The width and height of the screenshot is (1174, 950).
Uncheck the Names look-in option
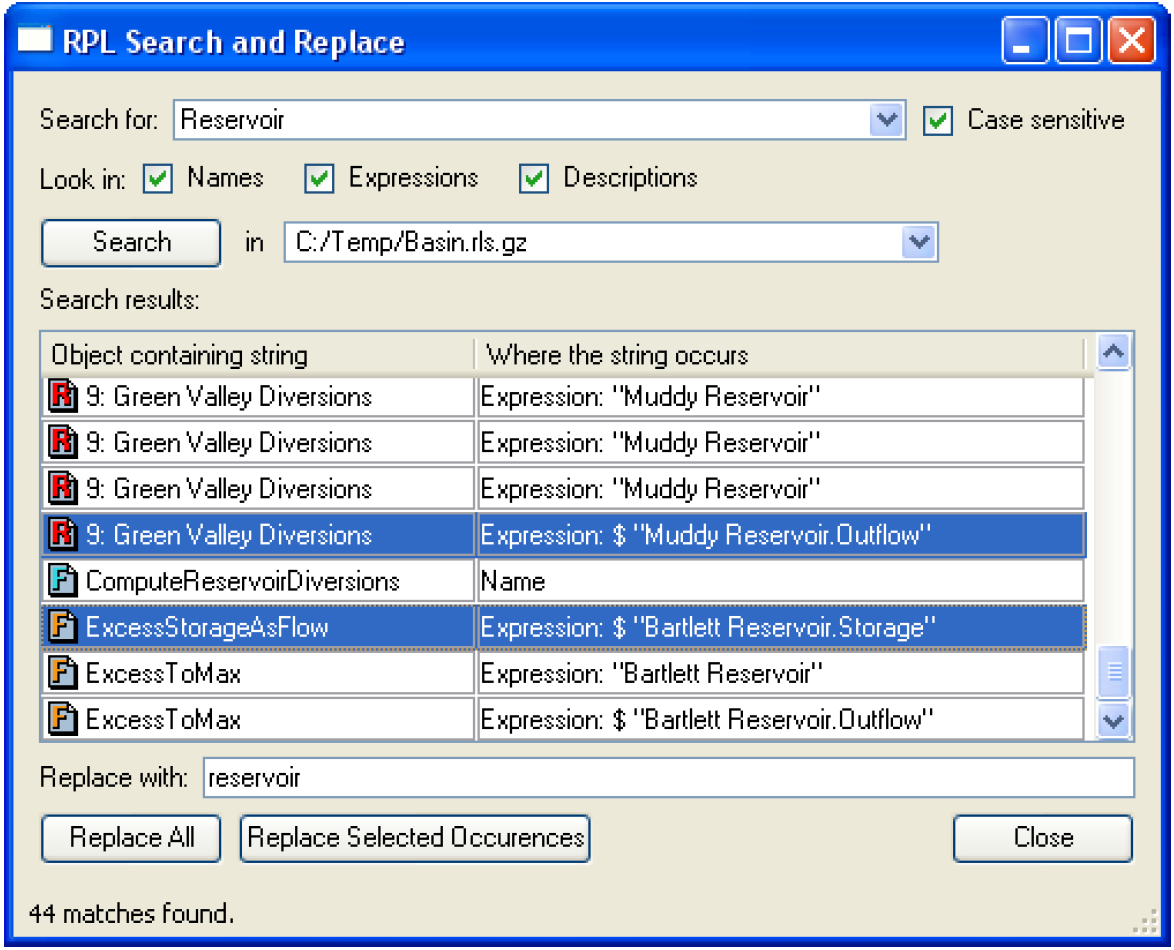point(159,179)
